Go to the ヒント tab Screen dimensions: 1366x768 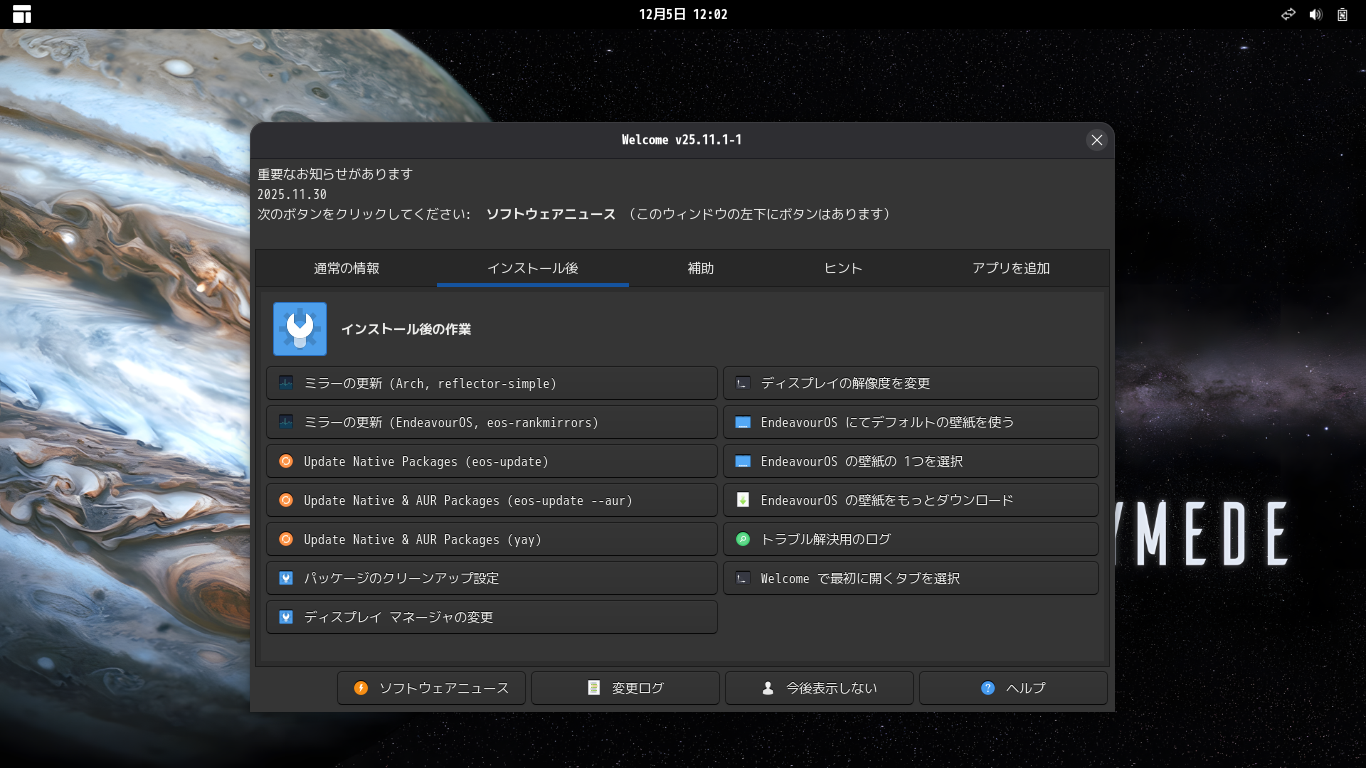click(843, 268)
